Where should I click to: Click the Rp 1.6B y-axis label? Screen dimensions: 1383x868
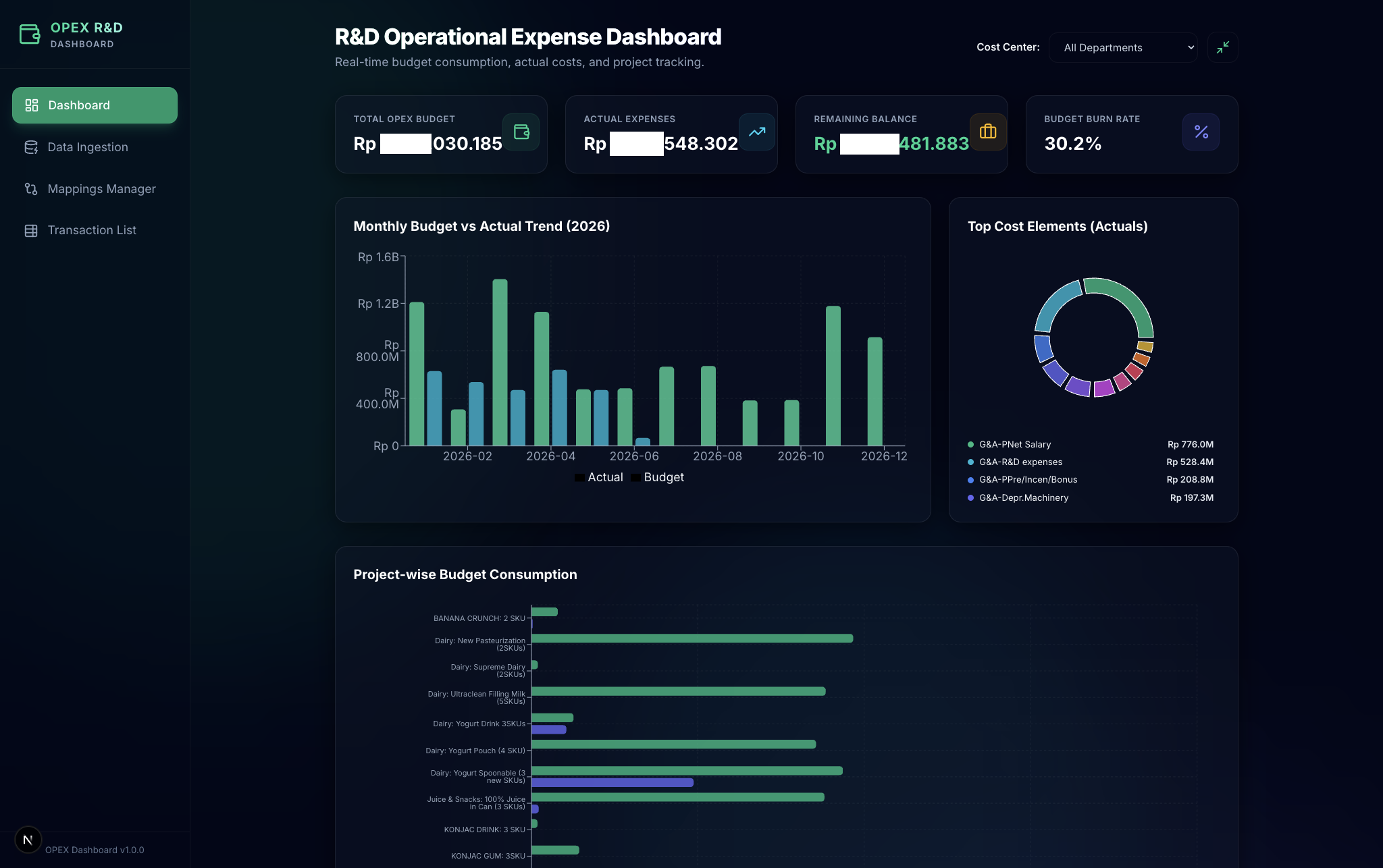[378, 257]
